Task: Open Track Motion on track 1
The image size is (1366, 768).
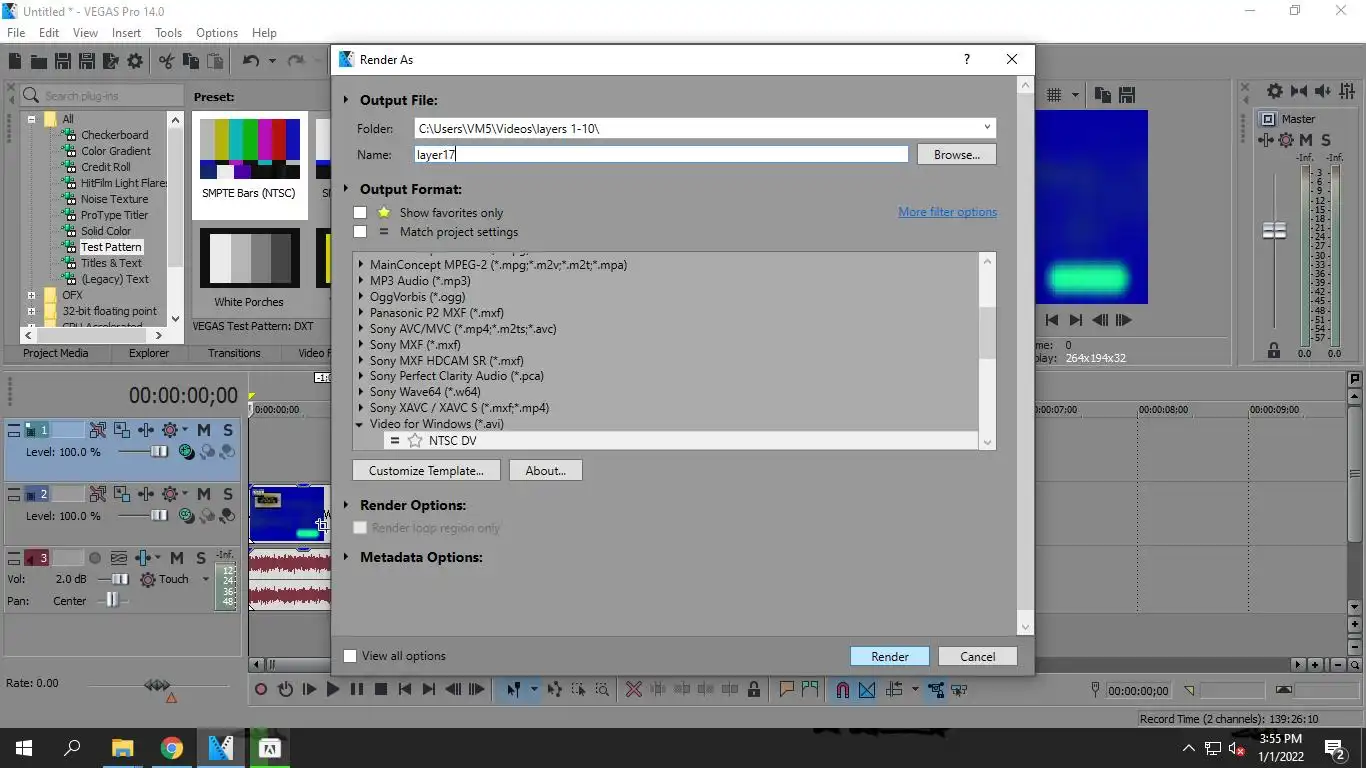Action: (x=122, y=430)
